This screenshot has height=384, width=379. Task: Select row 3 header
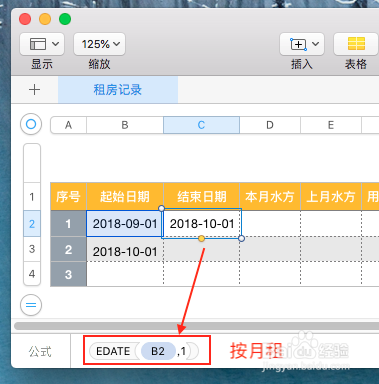pos(32,249)
